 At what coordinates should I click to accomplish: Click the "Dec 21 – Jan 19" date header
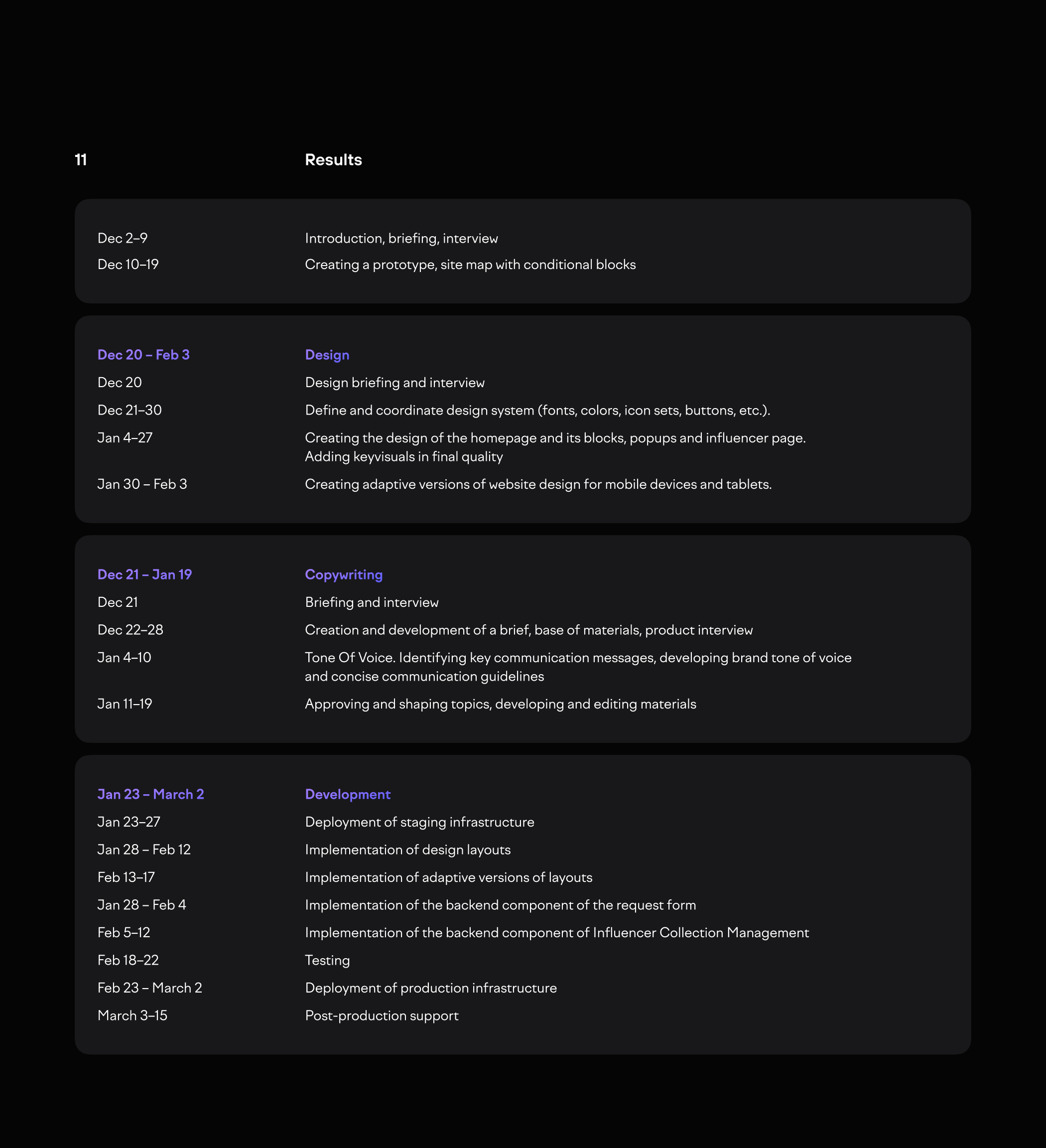point(144,574)
